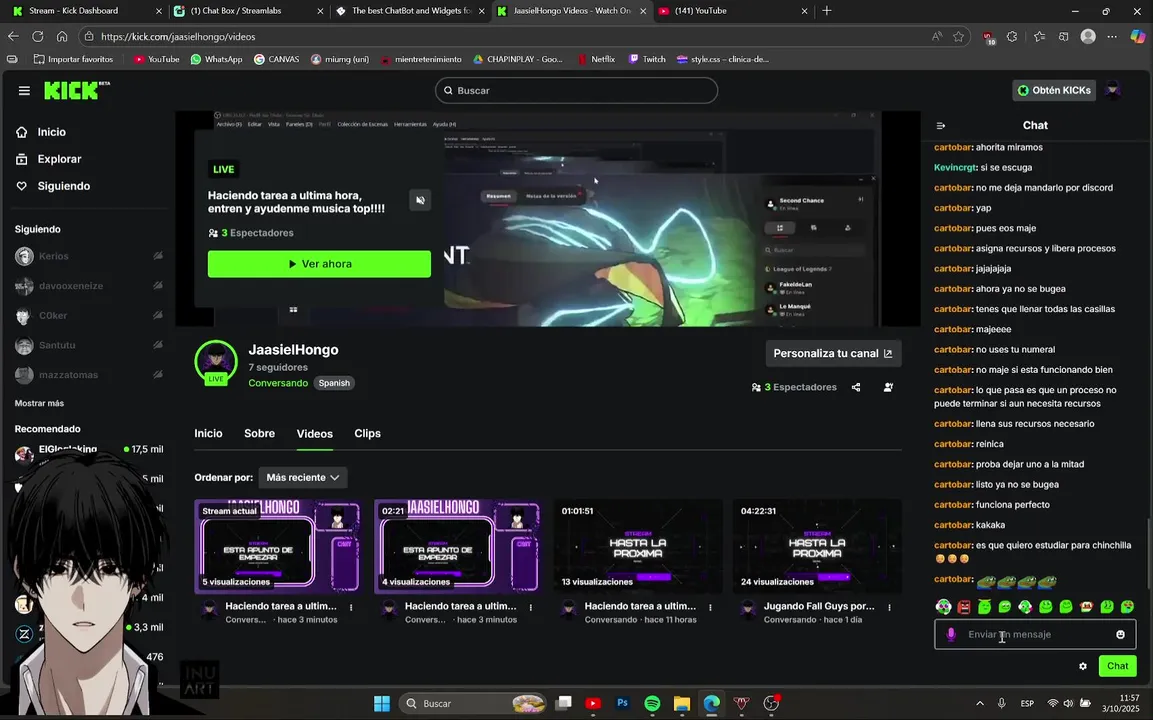Switch to the Inicio channel tab
This screenshot has height=720, width=1153.
coord(208,434)
